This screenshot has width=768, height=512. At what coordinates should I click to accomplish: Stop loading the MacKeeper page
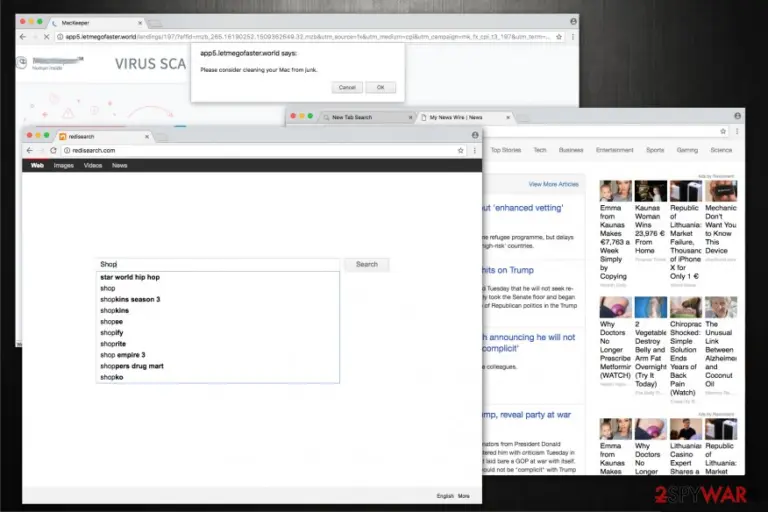47,37
